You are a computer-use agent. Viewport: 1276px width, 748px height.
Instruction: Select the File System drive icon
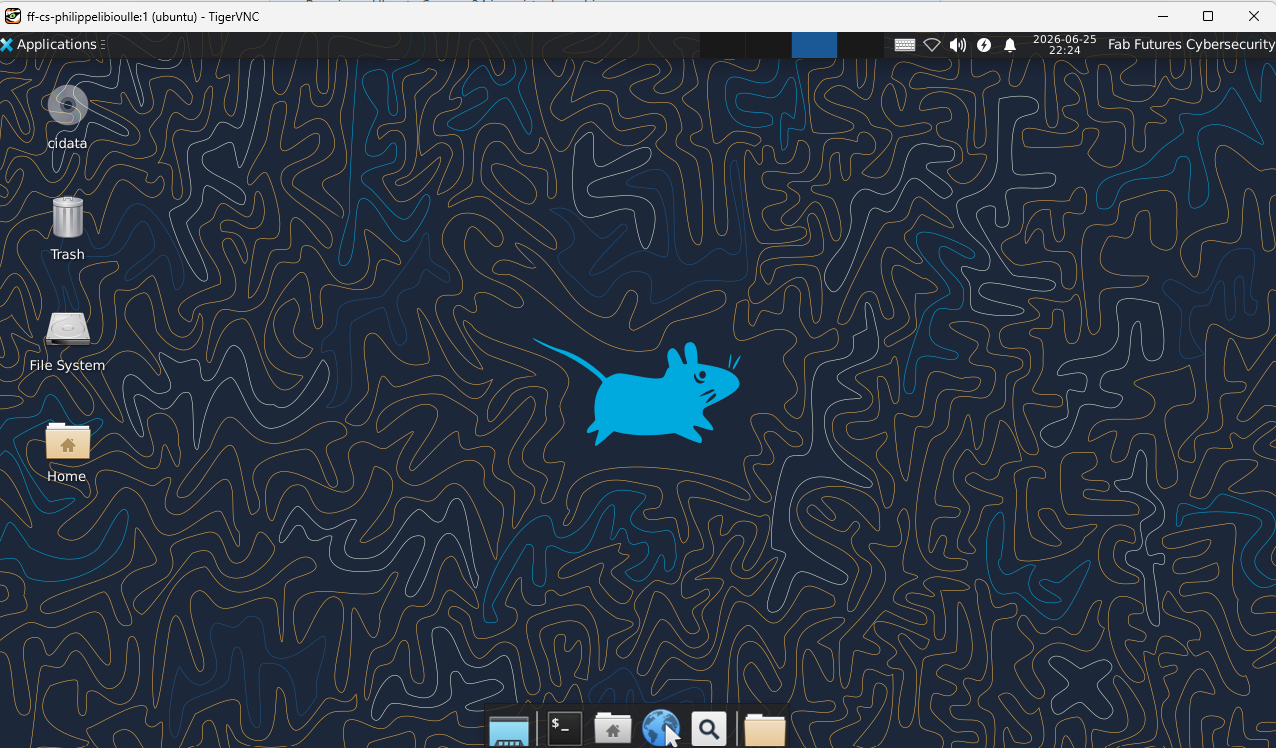point(67,329)
